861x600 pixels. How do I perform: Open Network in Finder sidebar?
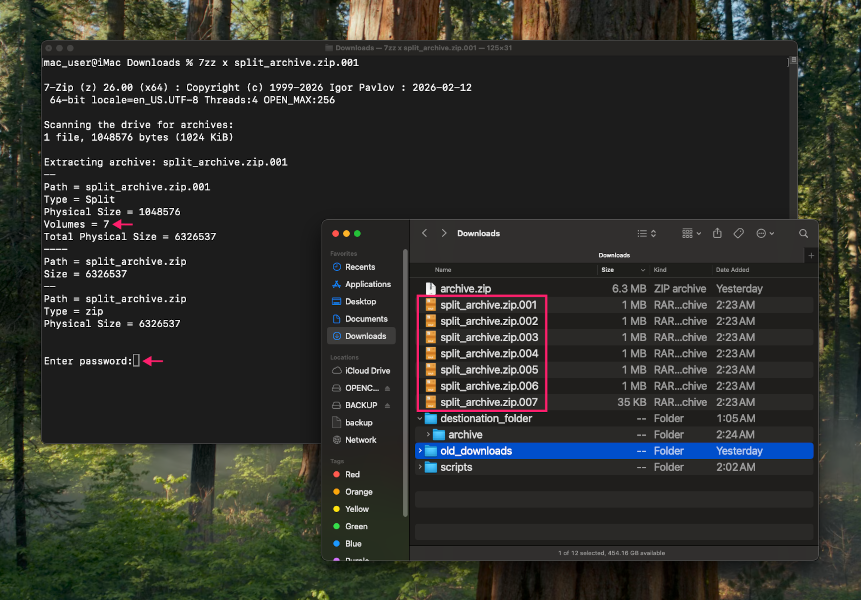tap(360, 440)
